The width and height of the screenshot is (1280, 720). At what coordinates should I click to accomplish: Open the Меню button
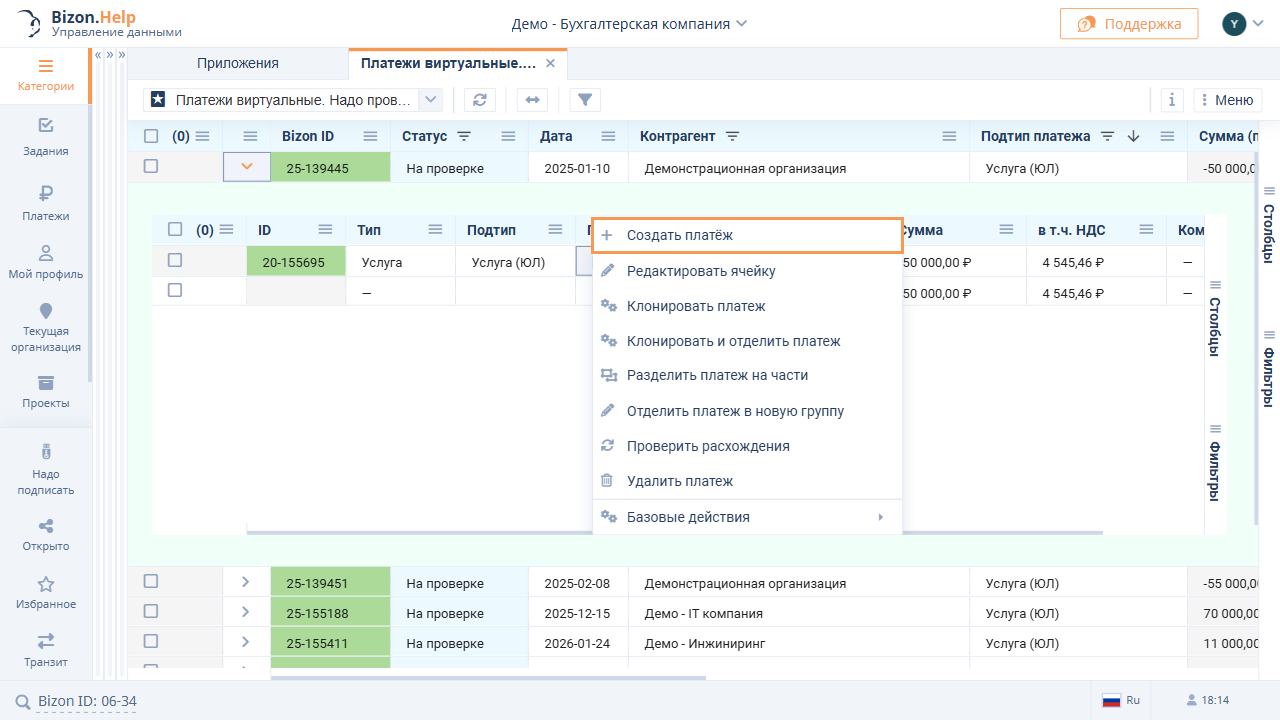pos(1225,100)
